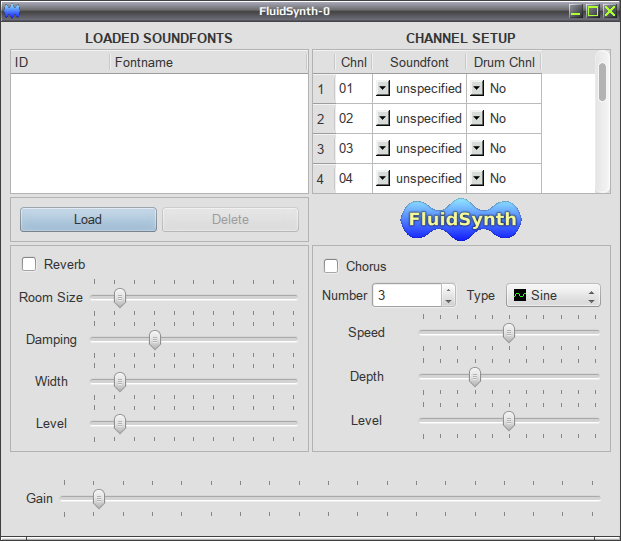Maximize the FluidSynth window
This screenshot has width=621, height=541.
click(593, 11)
